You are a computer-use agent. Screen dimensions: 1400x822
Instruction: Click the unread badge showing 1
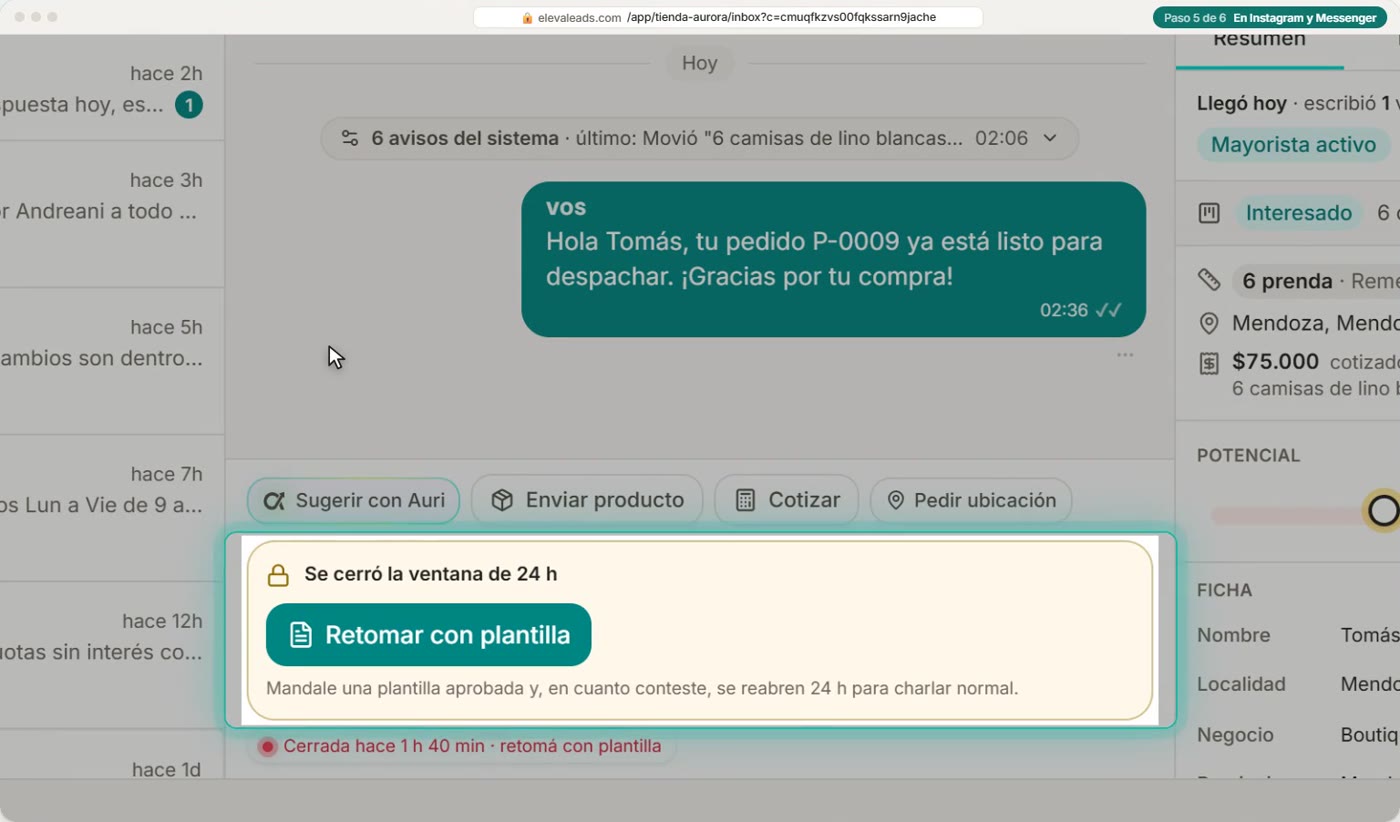[x=189, y=104]
